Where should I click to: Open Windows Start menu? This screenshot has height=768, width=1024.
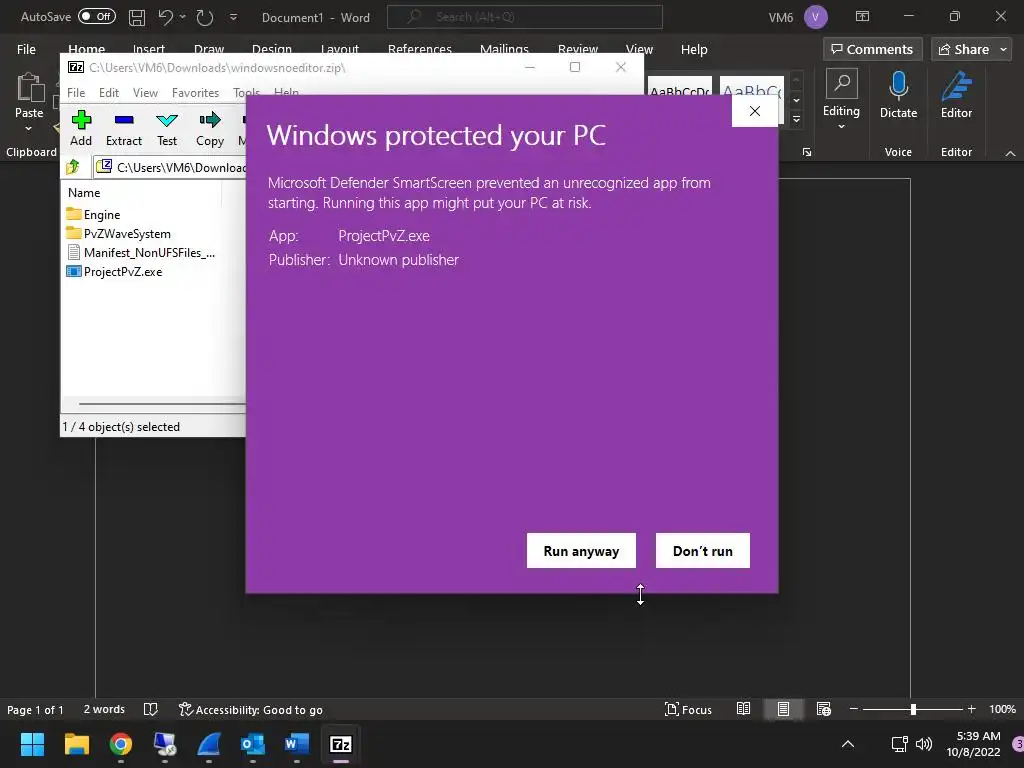pos(32,744)
